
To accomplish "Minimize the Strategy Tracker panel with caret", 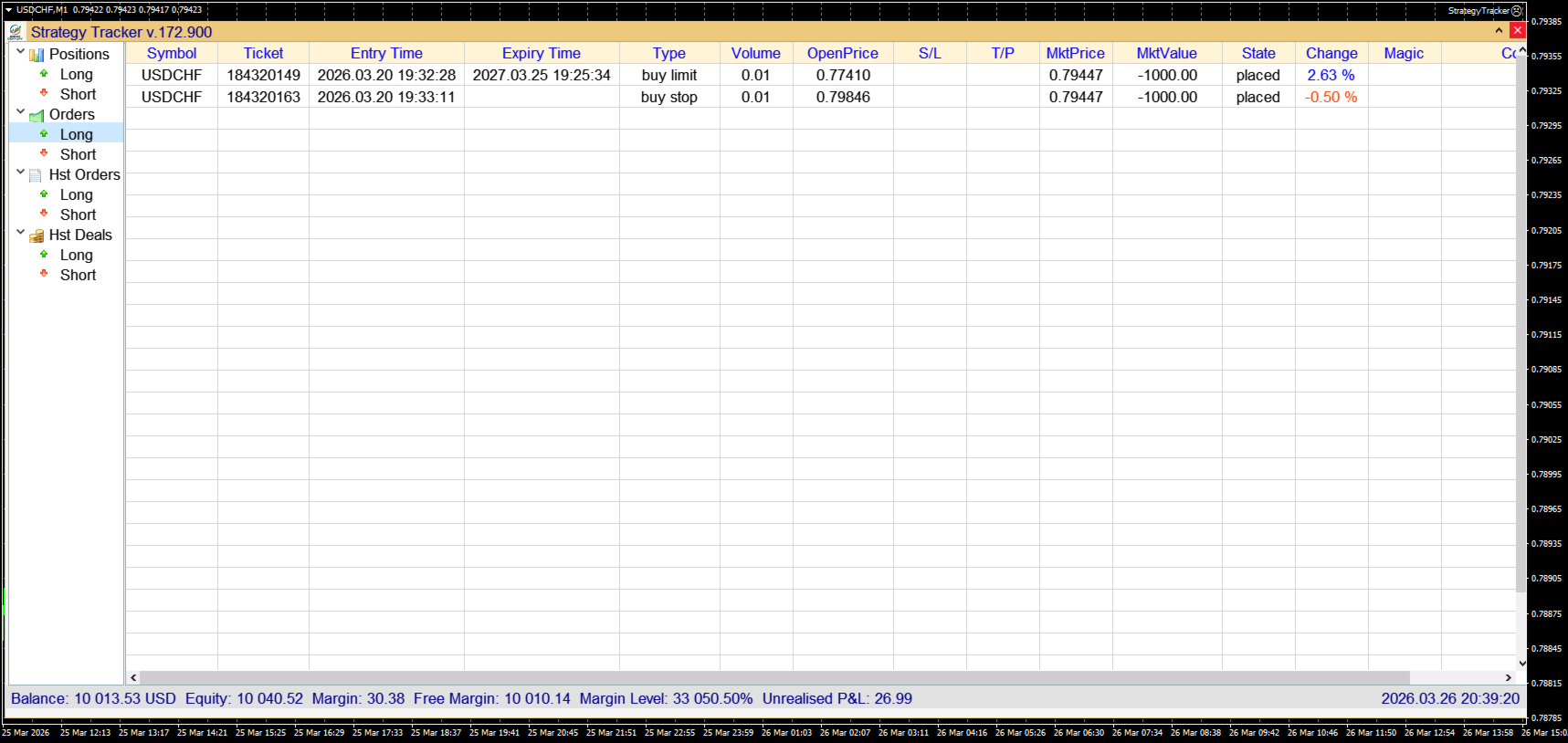I will point(1499,31).
